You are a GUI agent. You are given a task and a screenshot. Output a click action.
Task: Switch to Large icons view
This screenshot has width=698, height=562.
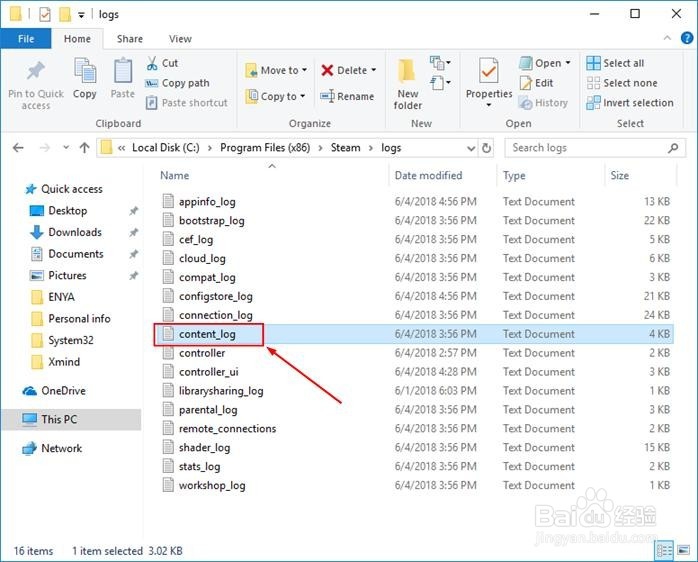click(684, 551)
